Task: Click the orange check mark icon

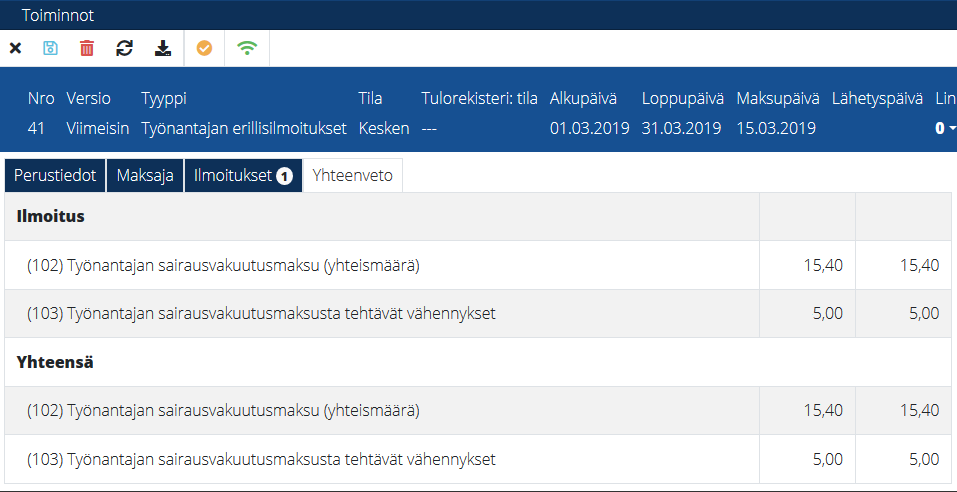Action: tap(204, 48)
